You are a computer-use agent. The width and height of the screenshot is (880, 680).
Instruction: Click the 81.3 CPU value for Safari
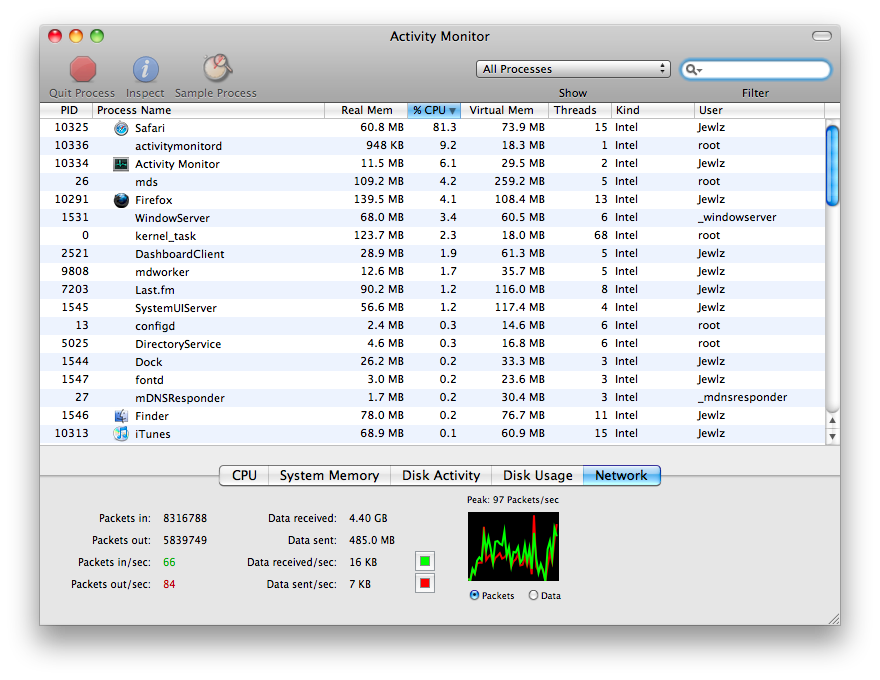coord(444,127)
